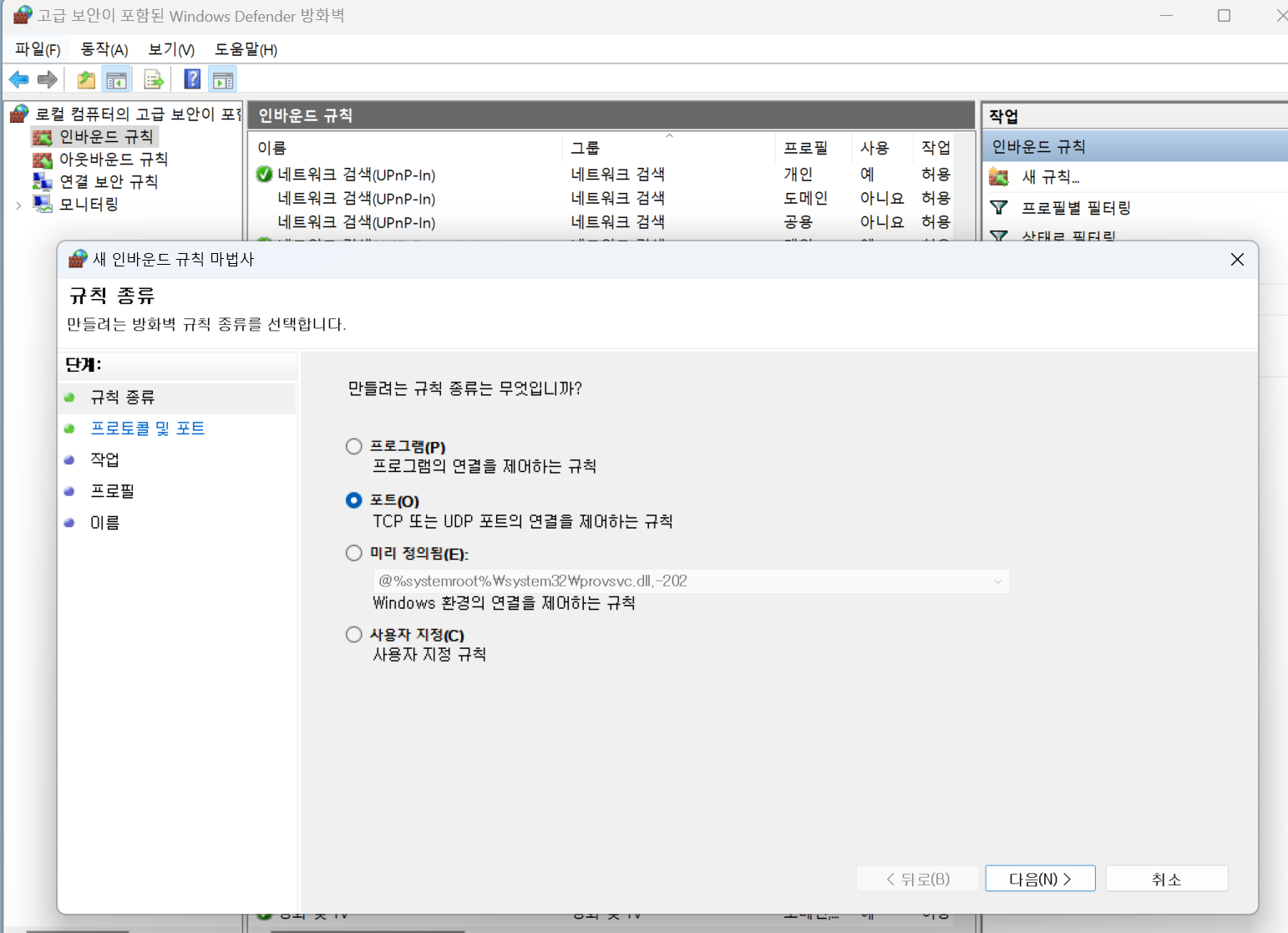Open the 파일(F) menu

click(x=38, y=49)
